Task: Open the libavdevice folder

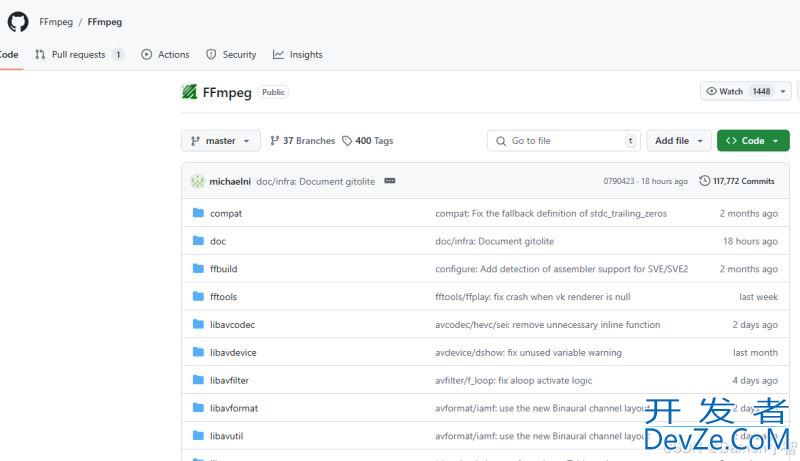Action: [233, 352]
